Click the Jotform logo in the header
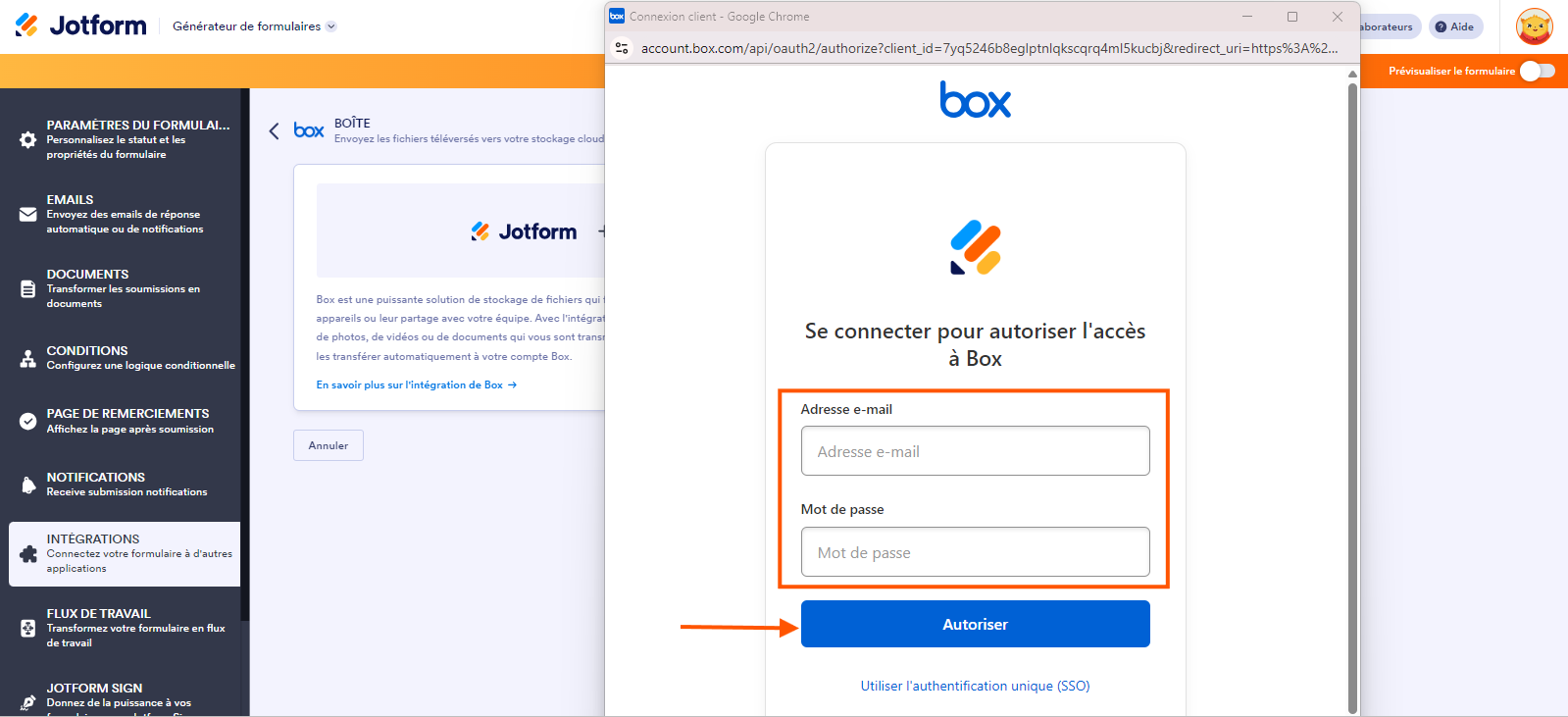Screen dimensions: 1568x717 [x=80, y=26]
